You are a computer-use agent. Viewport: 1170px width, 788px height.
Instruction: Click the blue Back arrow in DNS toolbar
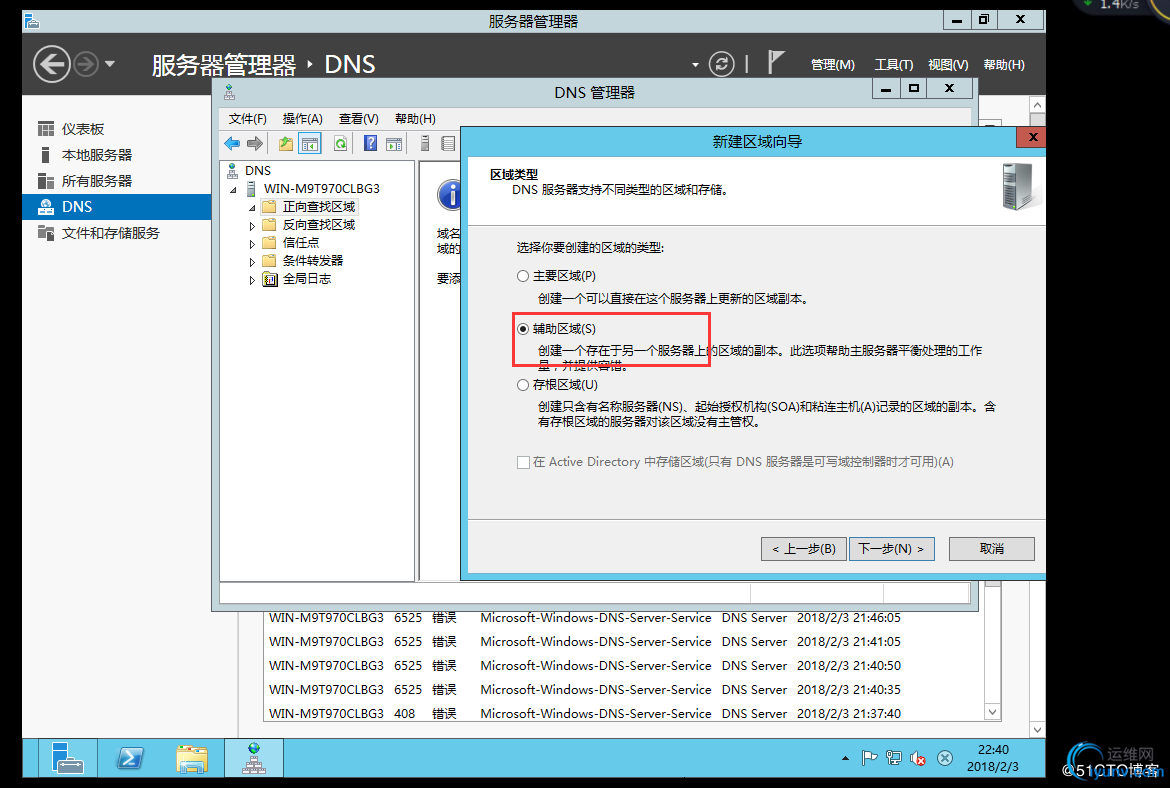232,143
